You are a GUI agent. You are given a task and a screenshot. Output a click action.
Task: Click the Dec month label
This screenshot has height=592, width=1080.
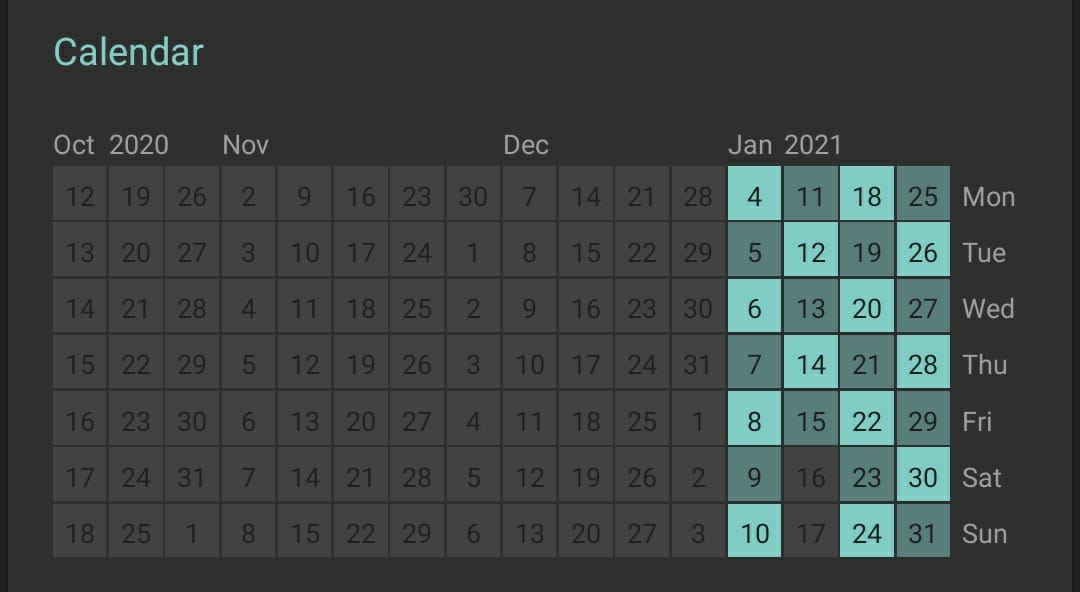[x=526, y=145]
